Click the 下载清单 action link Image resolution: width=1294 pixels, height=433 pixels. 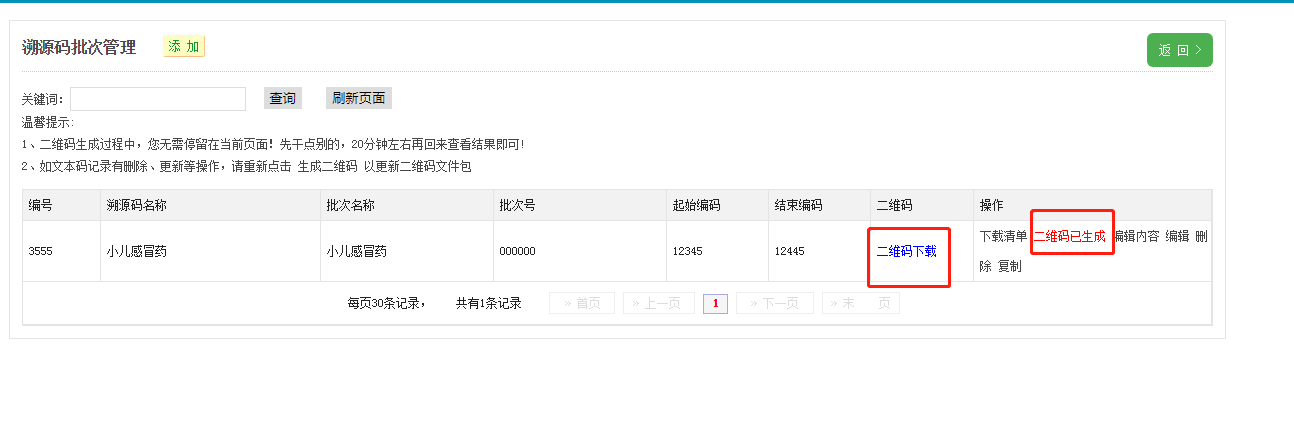point(1003,236)
